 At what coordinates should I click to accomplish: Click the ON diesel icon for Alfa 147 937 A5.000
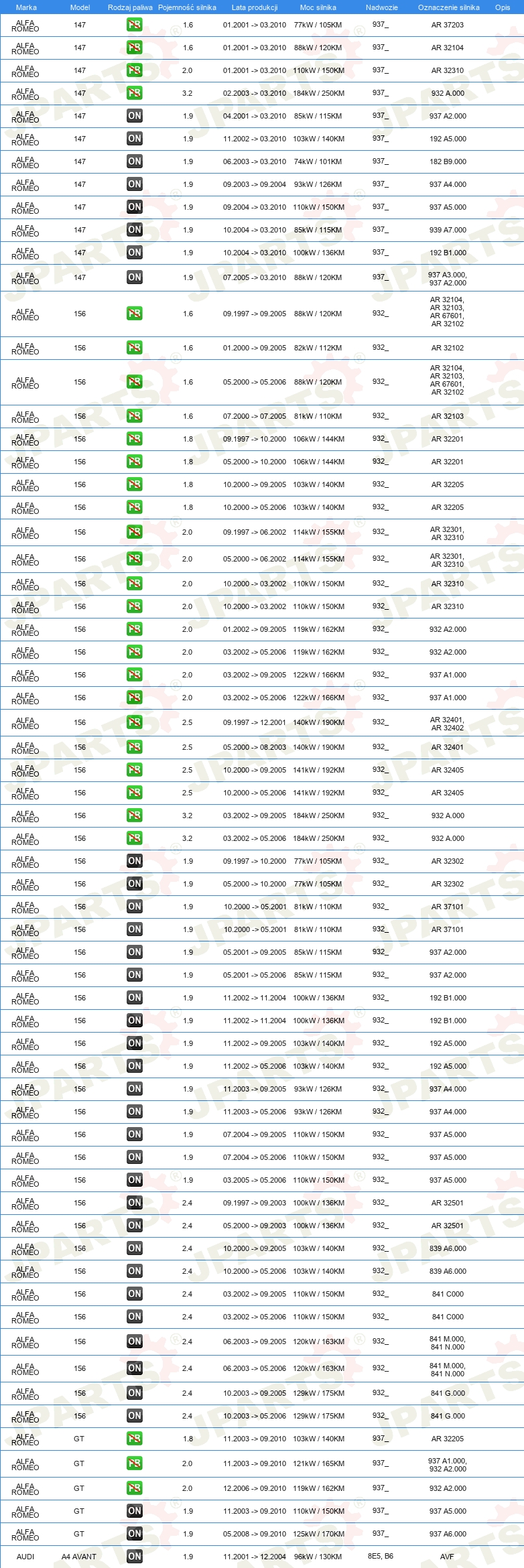point(135,207)
